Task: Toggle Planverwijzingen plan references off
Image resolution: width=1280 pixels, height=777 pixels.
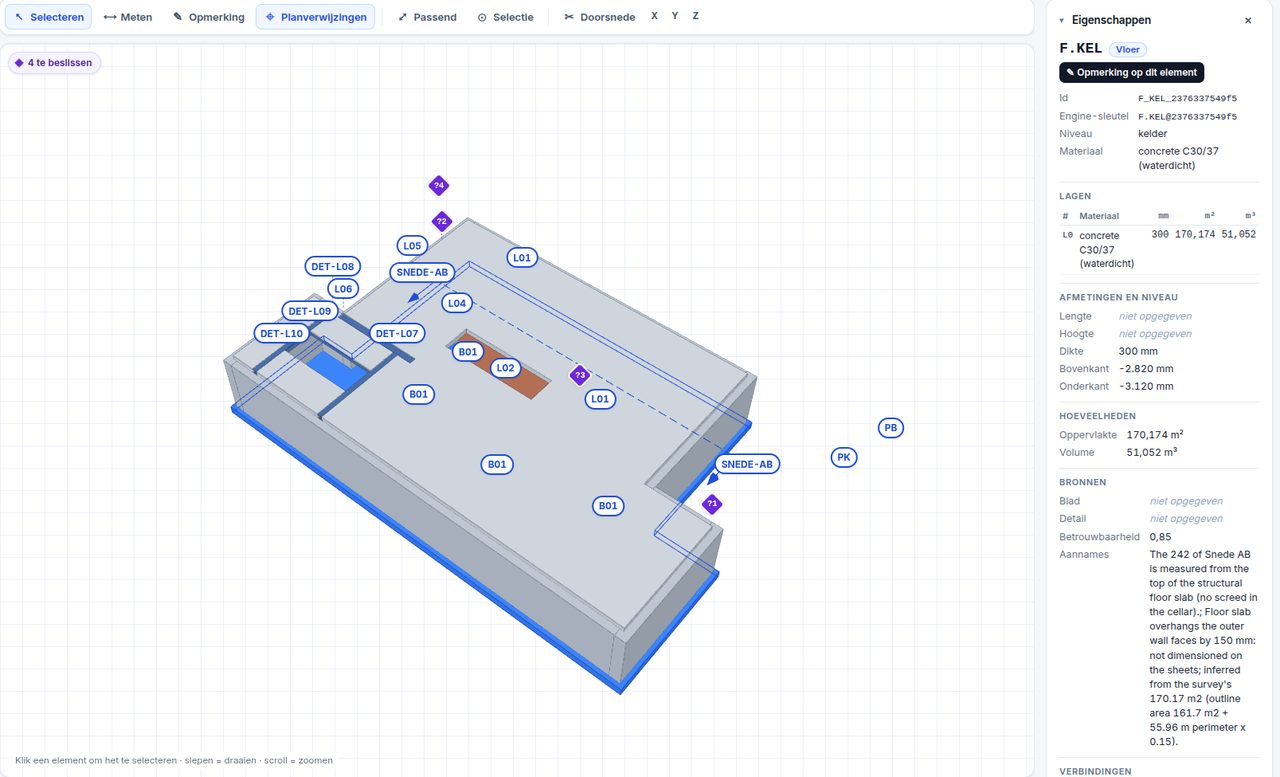Action: pos(315,17)
